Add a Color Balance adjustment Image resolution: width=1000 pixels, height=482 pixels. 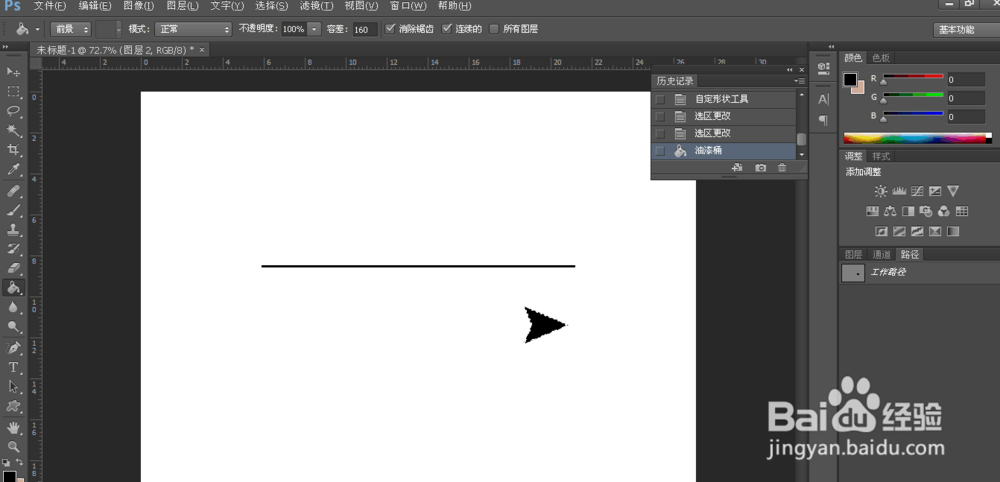890,211
